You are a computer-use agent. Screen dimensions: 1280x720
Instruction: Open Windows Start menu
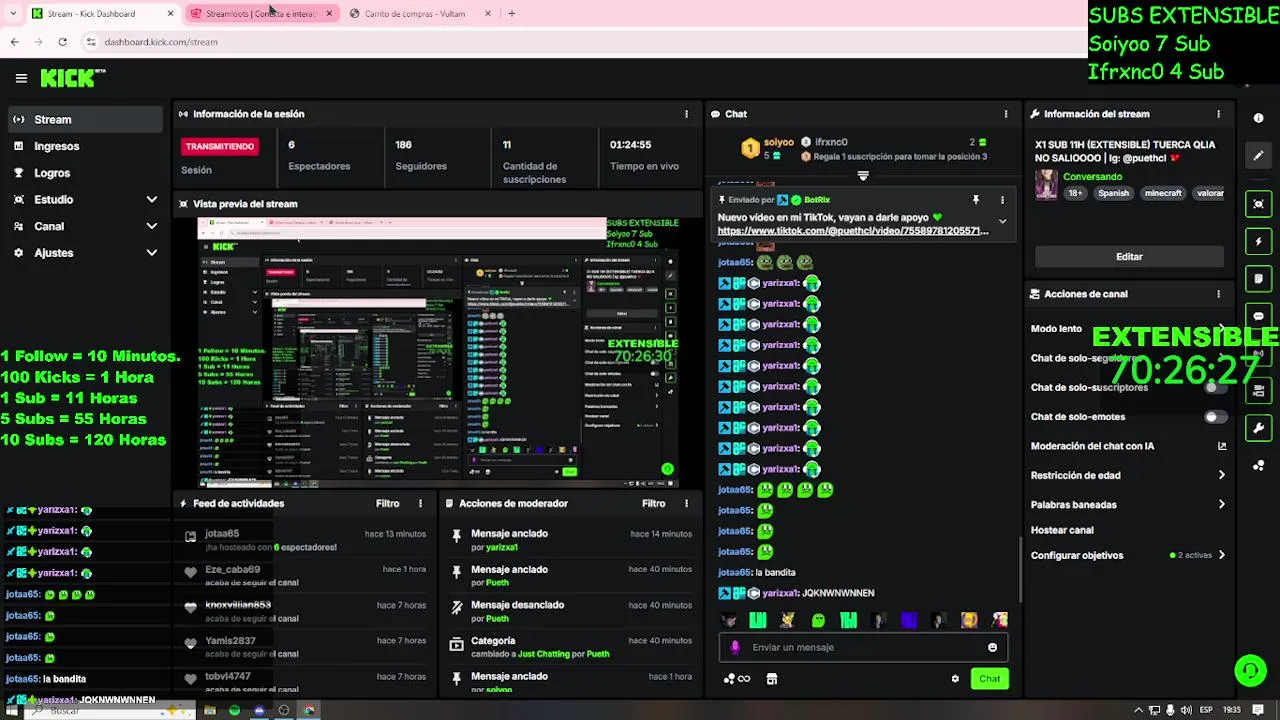[x=14, y=710]
